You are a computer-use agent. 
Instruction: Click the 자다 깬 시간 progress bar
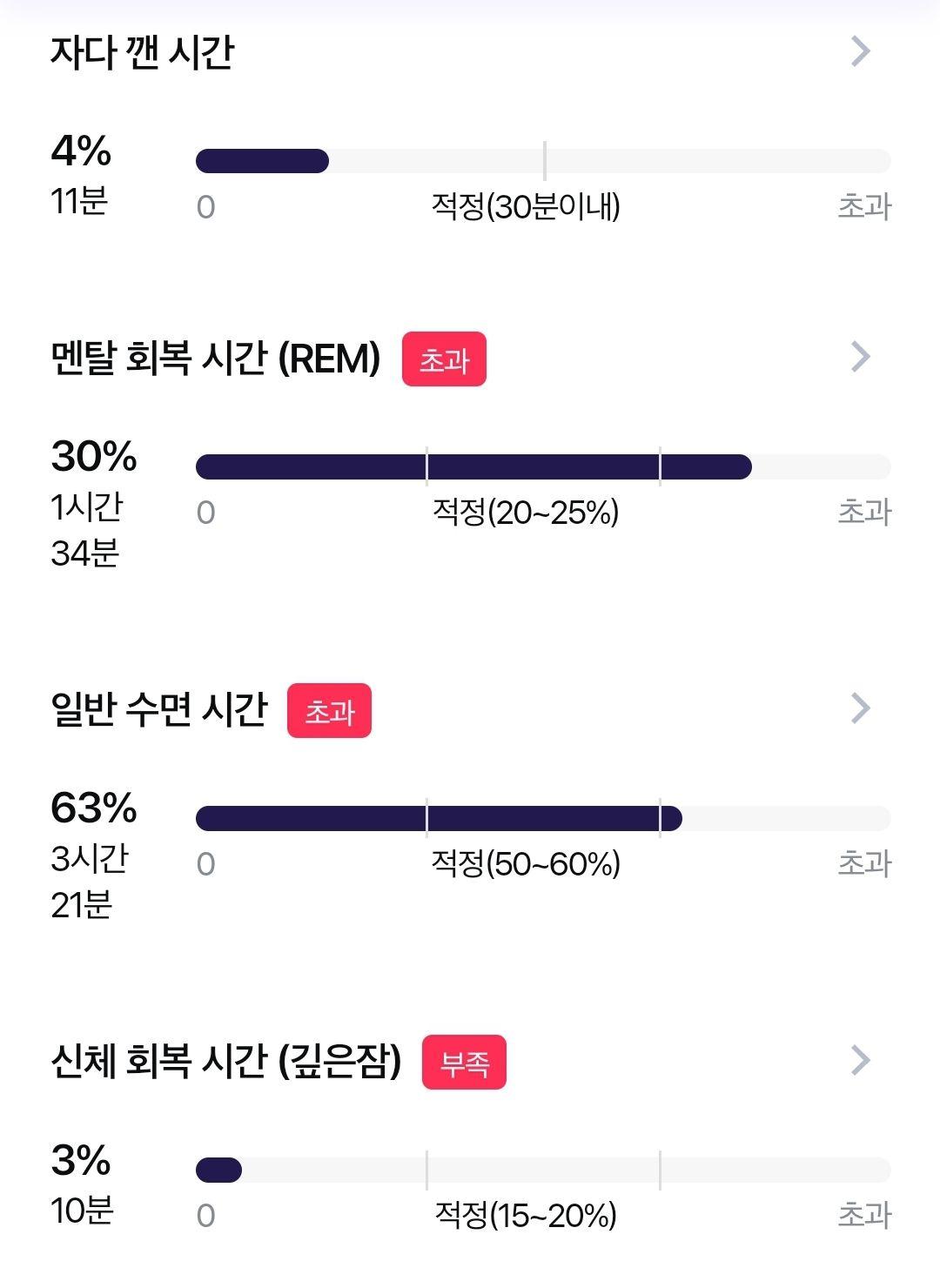543,161
